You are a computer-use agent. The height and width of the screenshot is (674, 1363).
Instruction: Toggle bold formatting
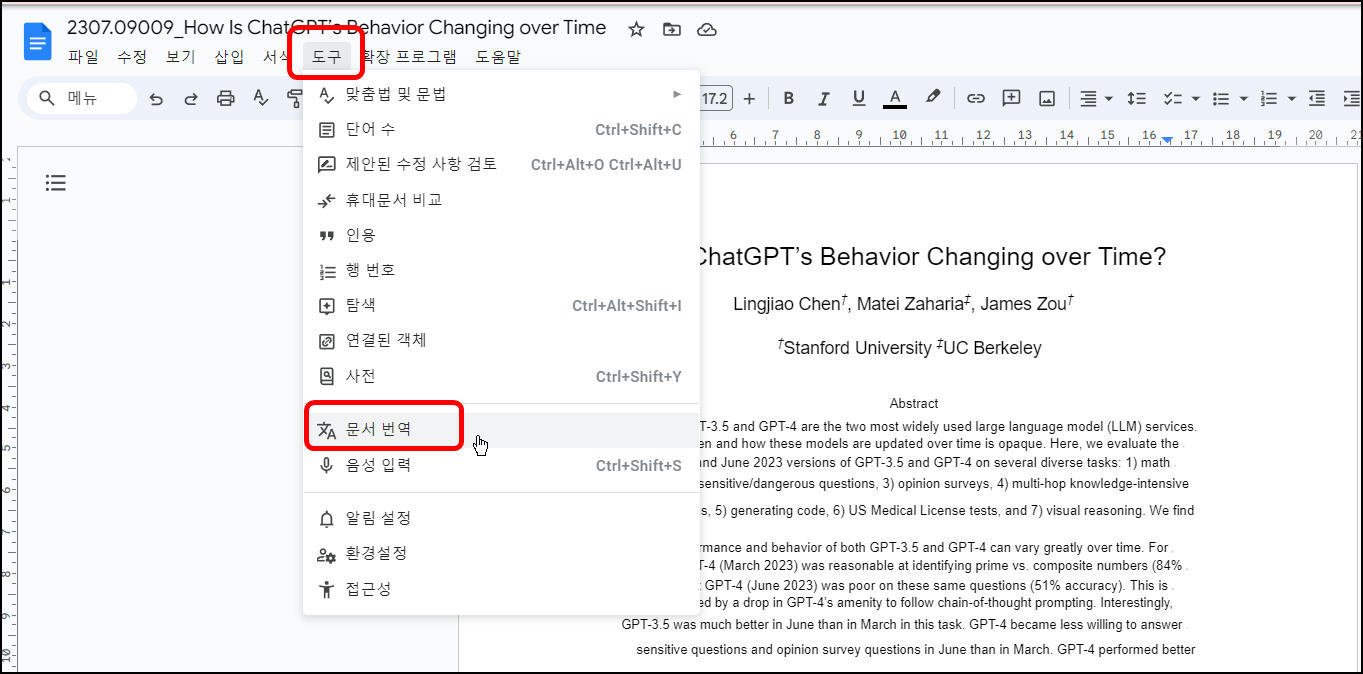point(789,97)
